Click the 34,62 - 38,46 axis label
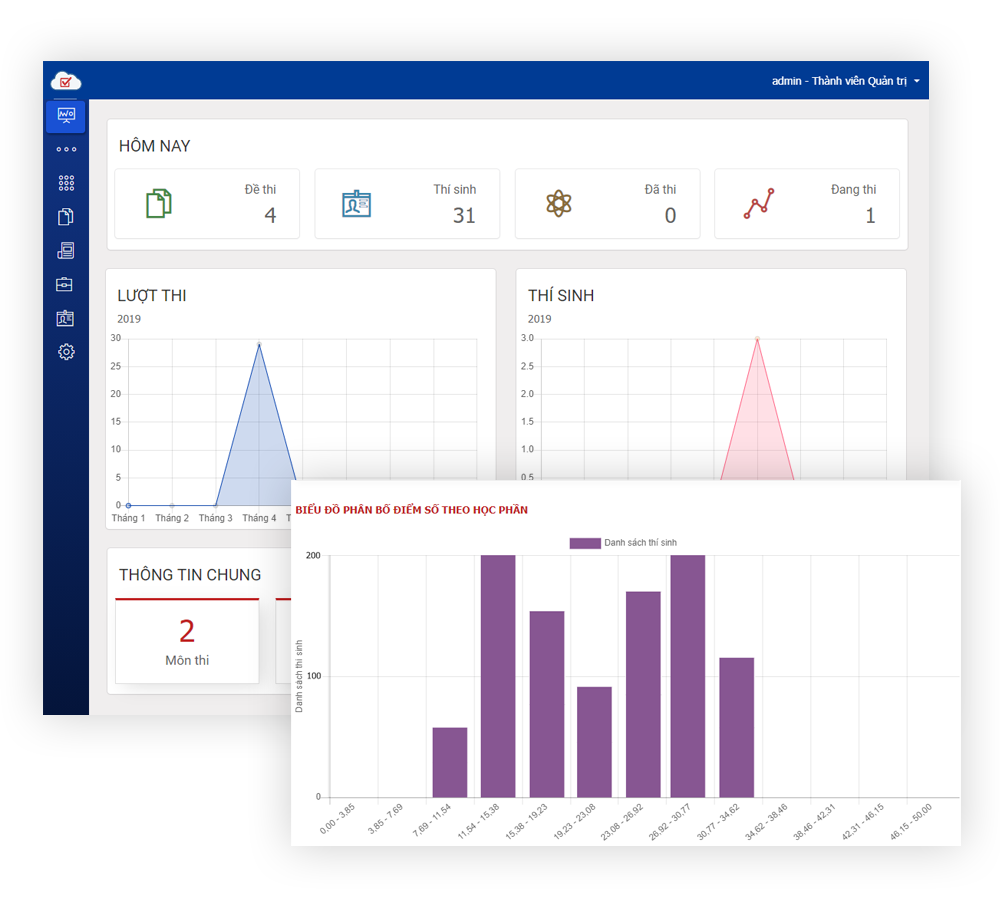The image size is (1000, 900). point(767,822)
